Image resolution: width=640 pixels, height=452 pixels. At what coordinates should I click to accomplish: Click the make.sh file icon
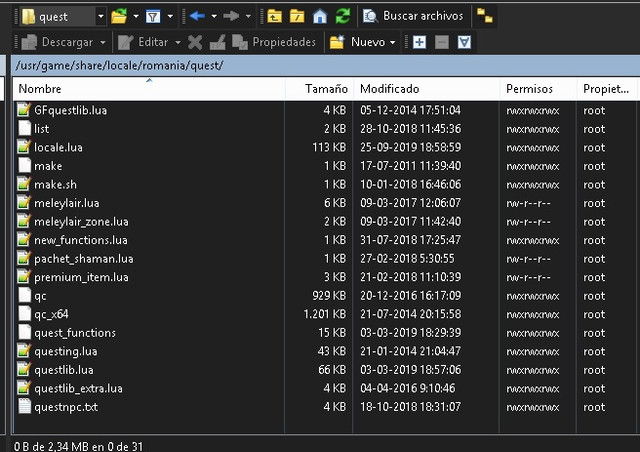point(24,184)
